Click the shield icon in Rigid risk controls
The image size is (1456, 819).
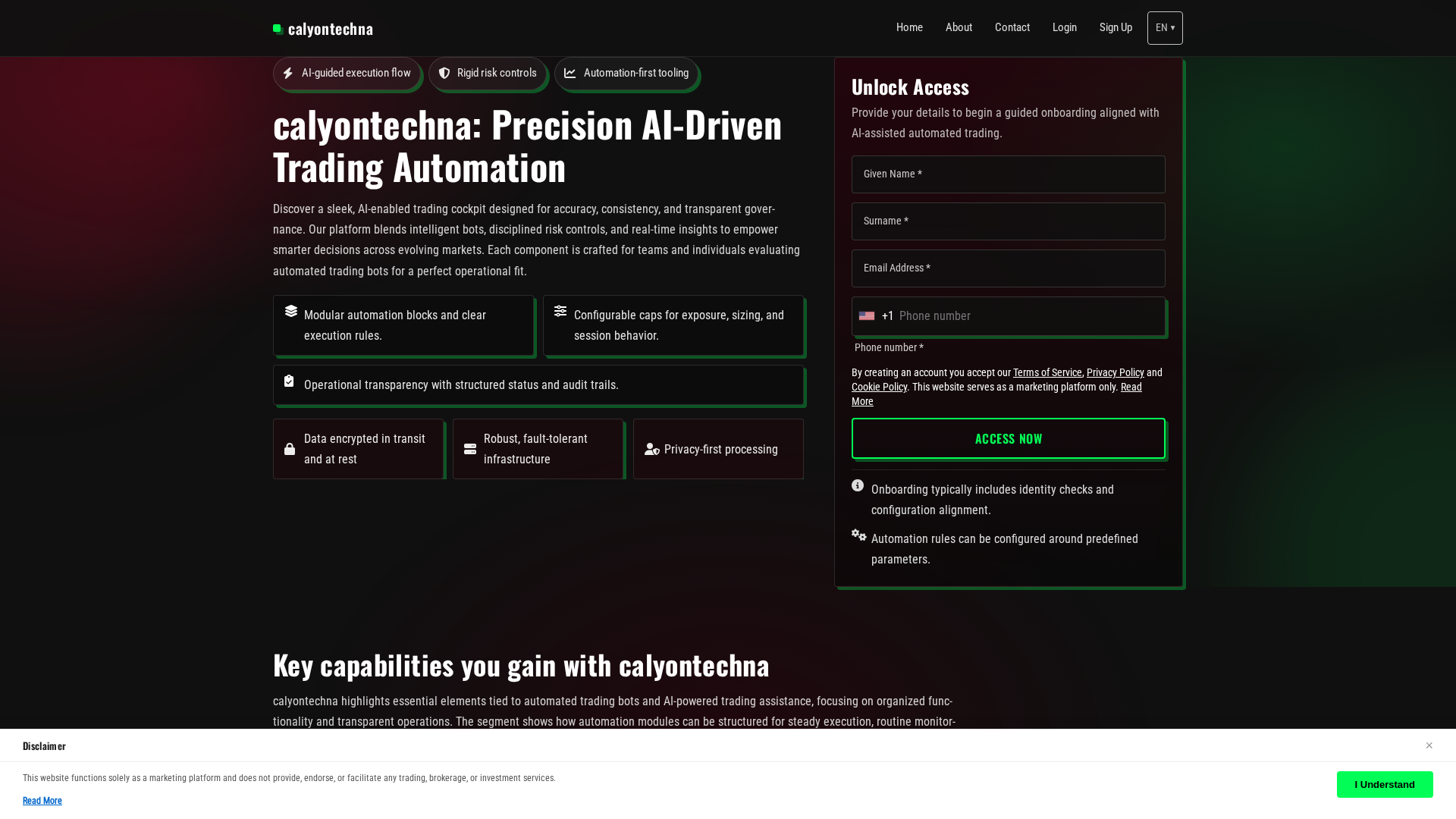click(x=444, y=74)
